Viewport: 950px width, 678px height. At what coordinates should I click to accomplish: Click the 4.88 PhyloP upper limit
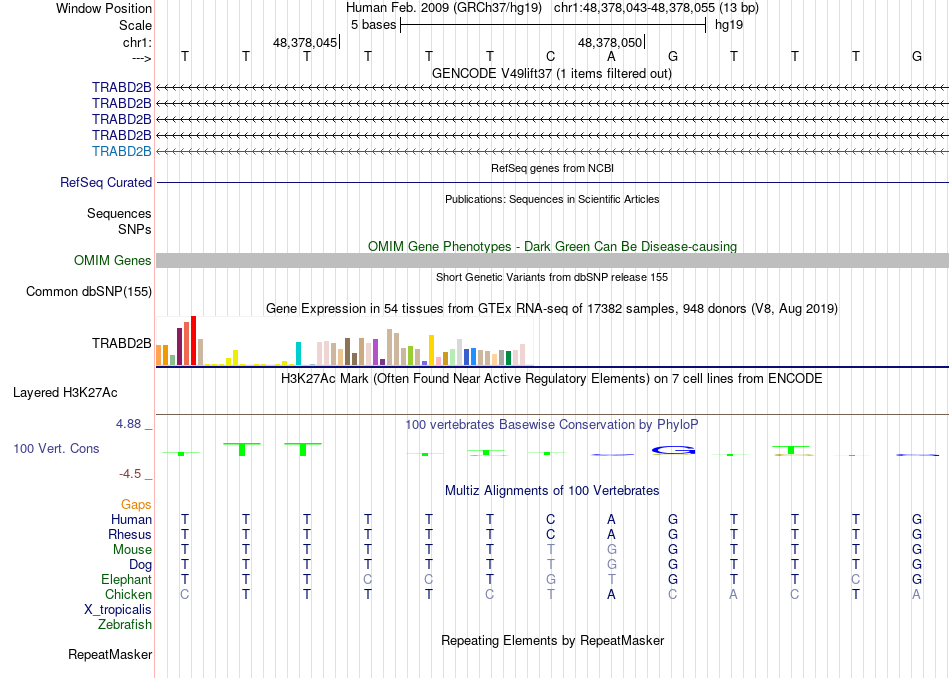tap(128, 424)
